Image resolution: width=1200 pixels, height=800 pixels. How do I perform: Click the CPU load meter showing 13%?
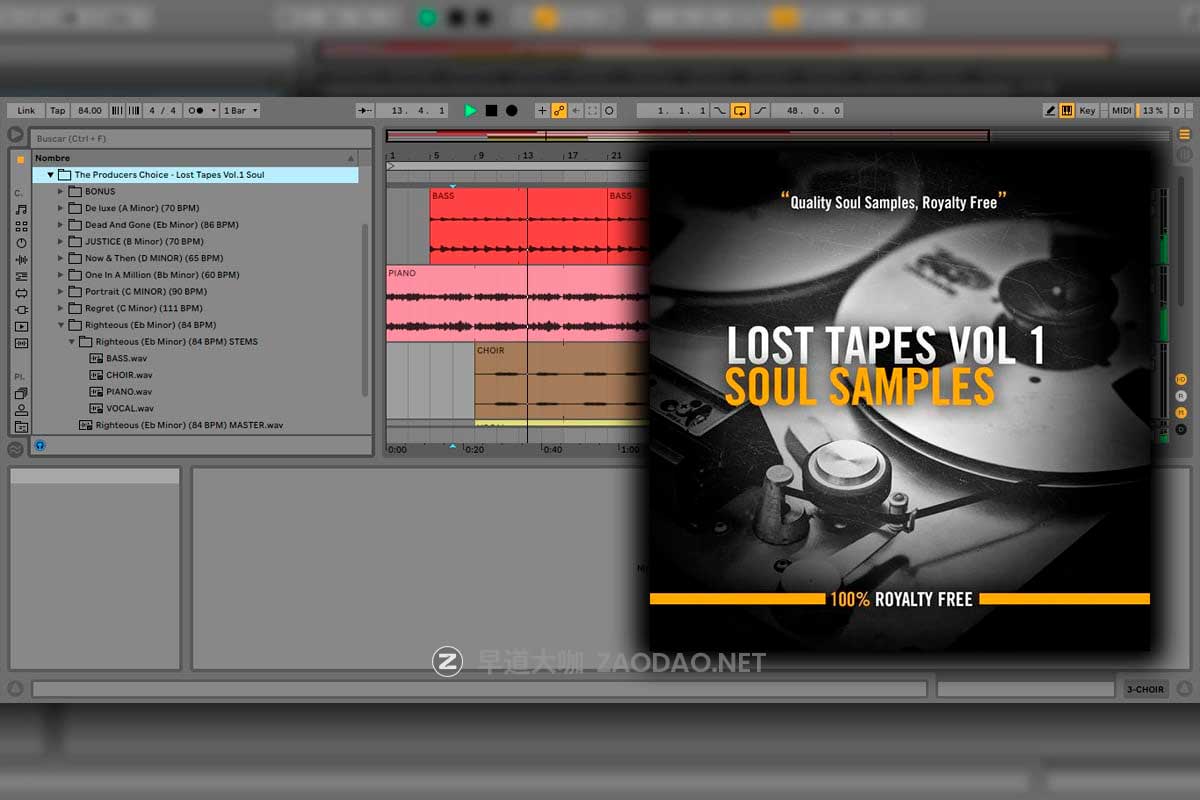pos(1152,110)
